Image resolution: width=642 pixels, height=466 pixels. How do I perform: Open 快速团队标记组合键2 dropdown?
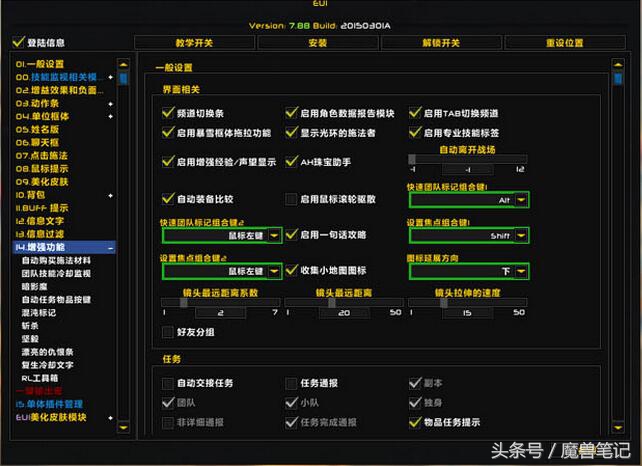pyautogui.click(x=222, y=235)
